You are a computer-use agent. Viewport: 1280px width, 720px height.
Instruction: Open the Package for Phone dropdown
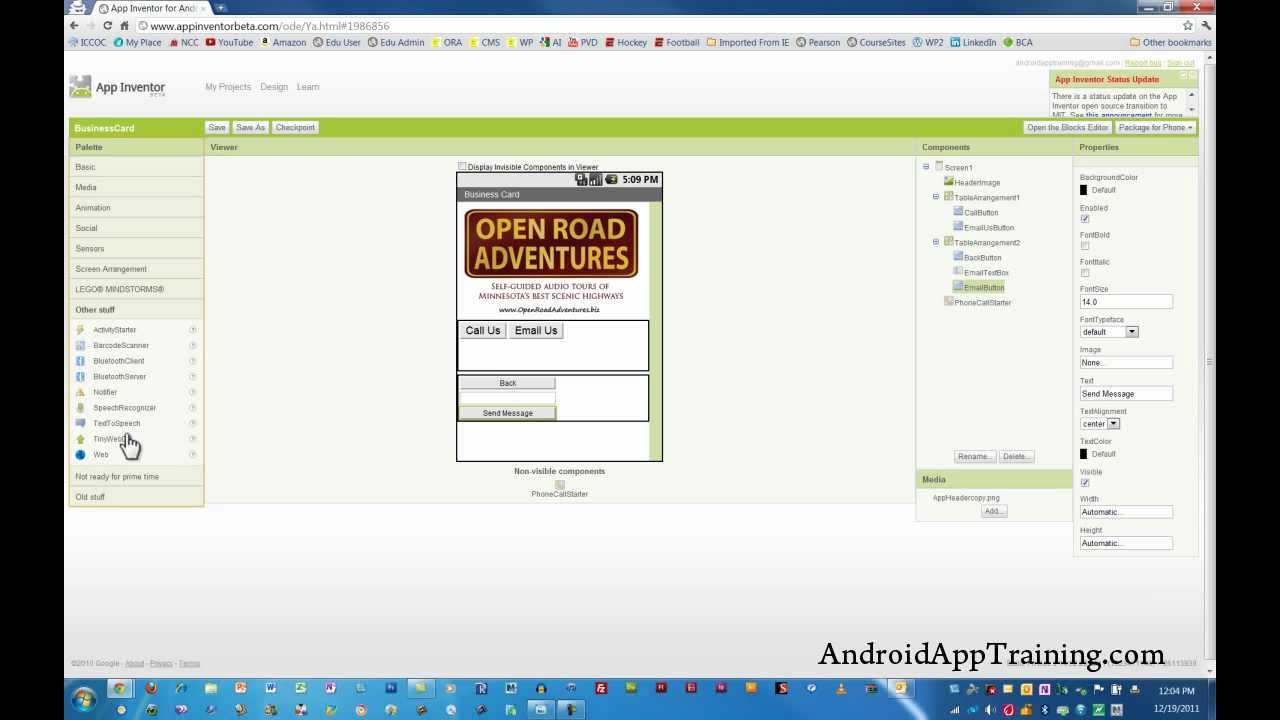pyautogui.click(x=1155, y=128)
